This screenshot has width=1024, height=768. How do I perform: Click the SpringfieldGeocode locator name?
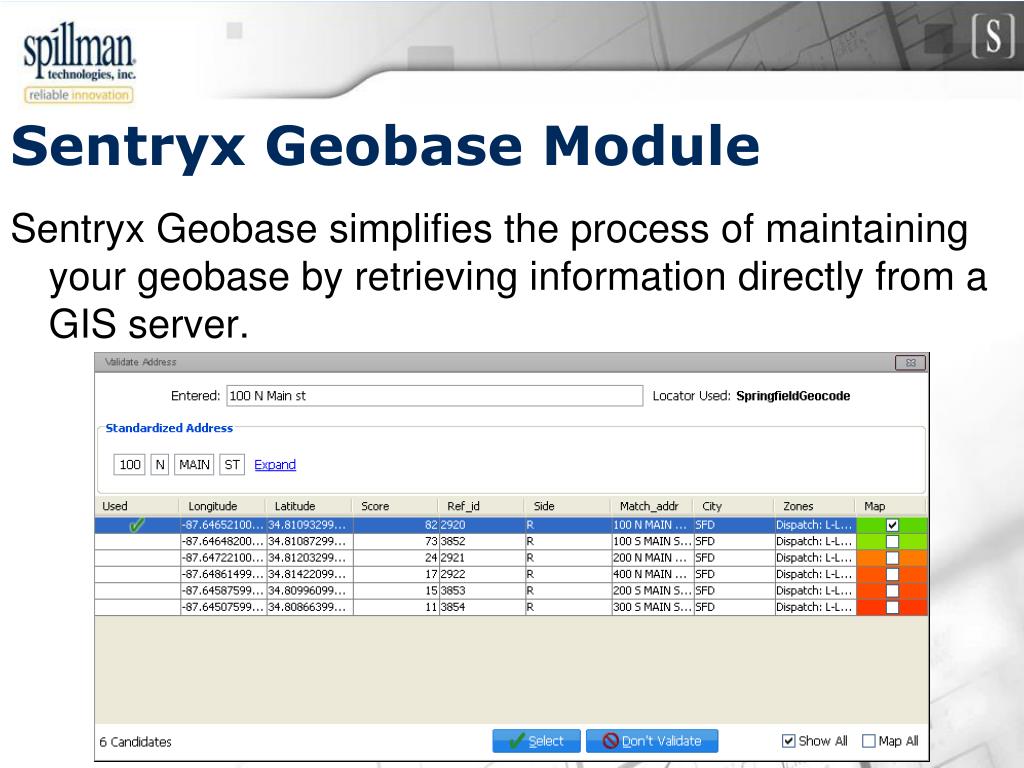tap(793, 396)
